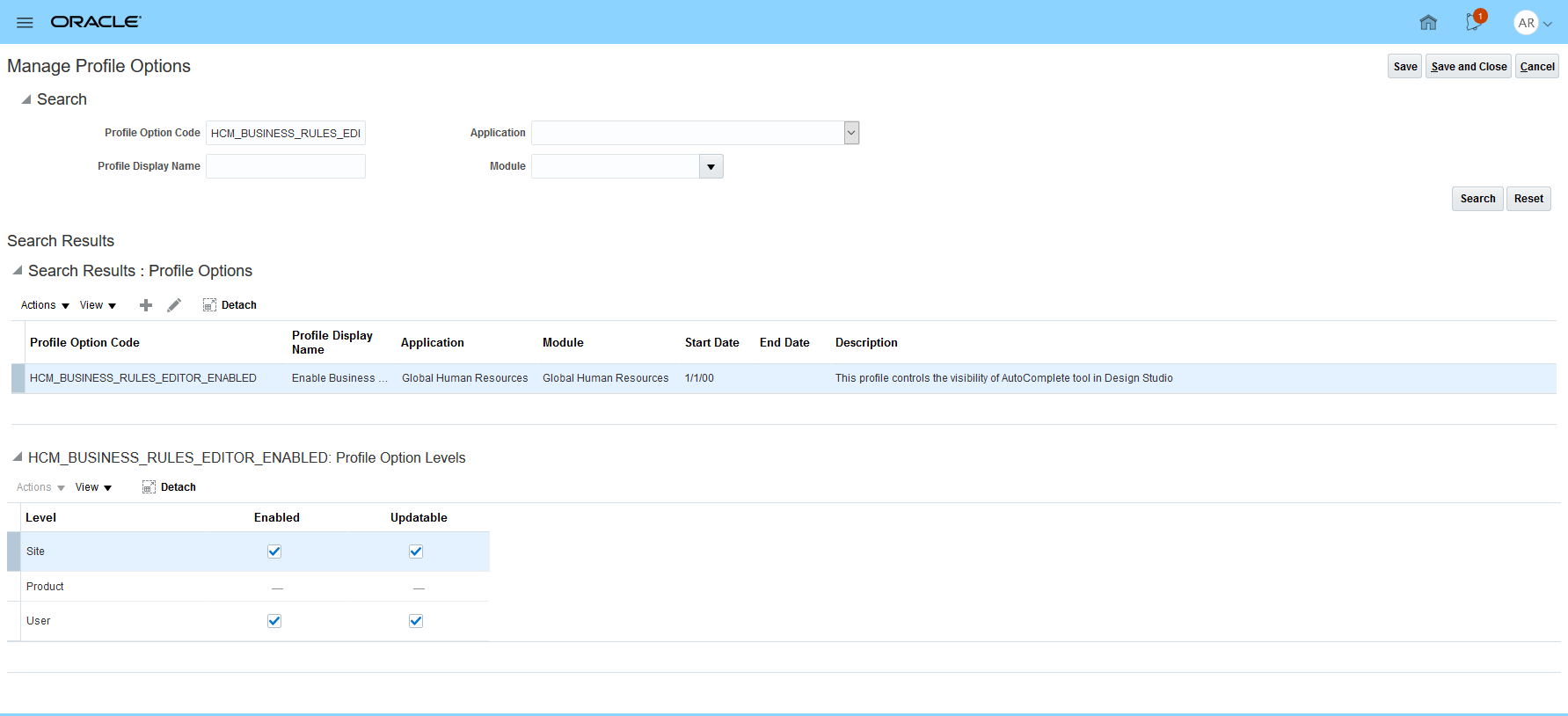Open View menu in Profile Options toolbar
Image resolution: width=1568 pixels, height=716 pixels.
[x=98, y=305]
